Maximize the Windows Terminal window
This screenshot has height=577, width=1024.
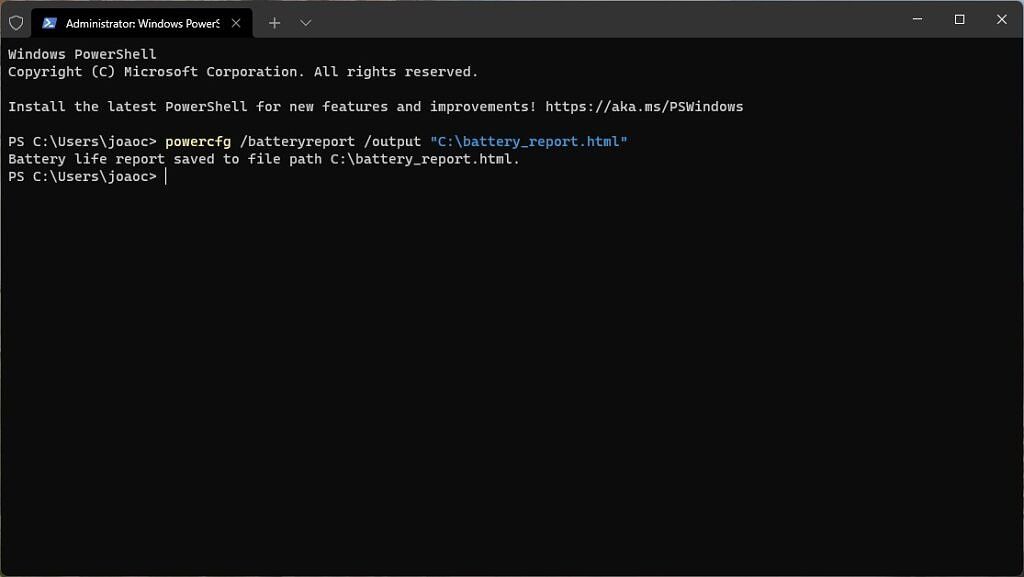click(958, 19)
